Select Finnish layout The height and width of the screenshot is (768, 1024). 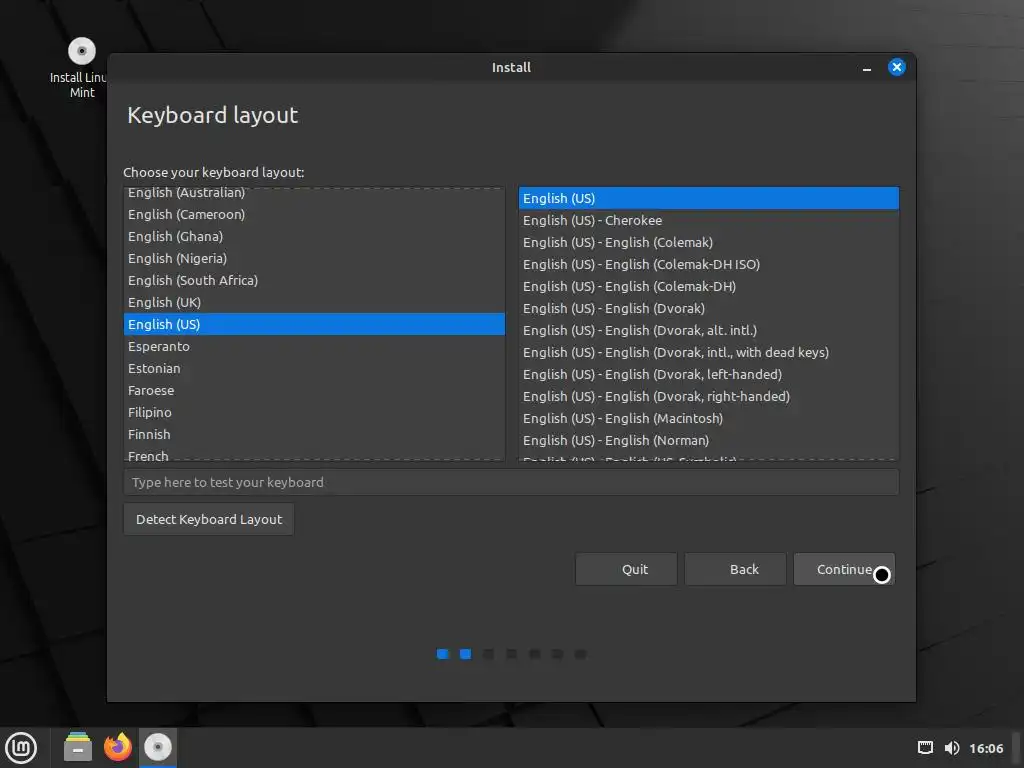314,434
